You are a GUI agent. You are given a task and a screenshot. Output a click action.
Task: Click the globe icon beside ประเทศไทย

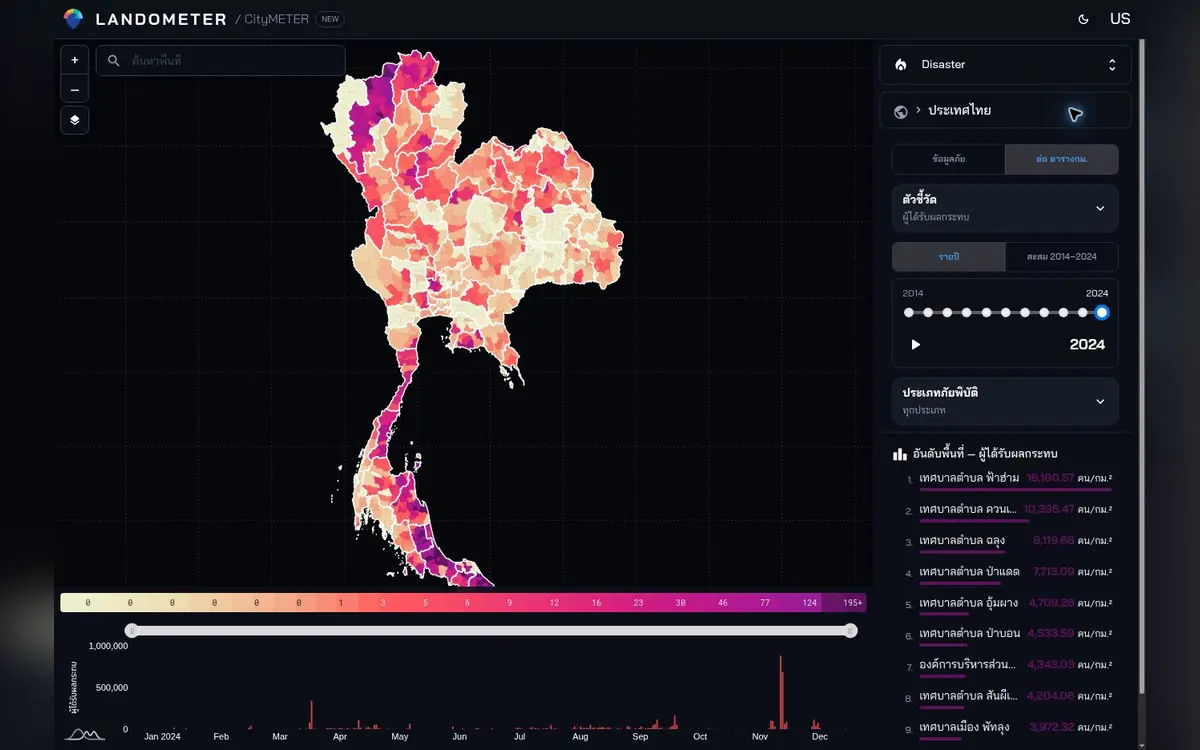[x=901, y=111]
